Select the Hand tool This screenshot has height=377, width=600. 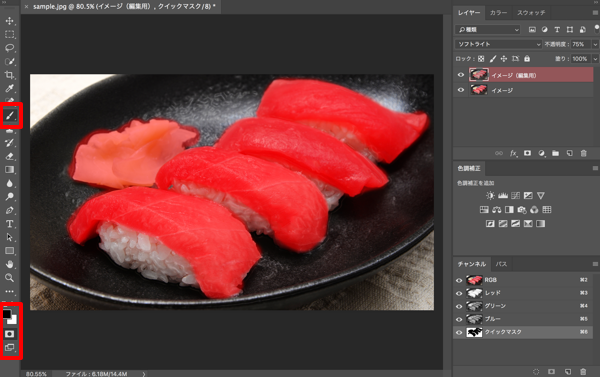click(x=10, y=264)
